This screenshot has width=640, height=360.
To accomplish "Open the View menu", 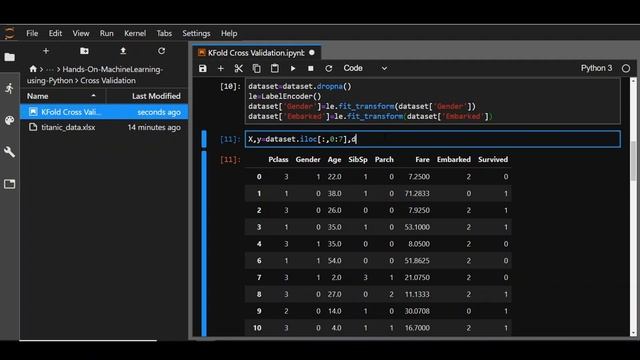I will pyautogui.click(x=81, y=33).
